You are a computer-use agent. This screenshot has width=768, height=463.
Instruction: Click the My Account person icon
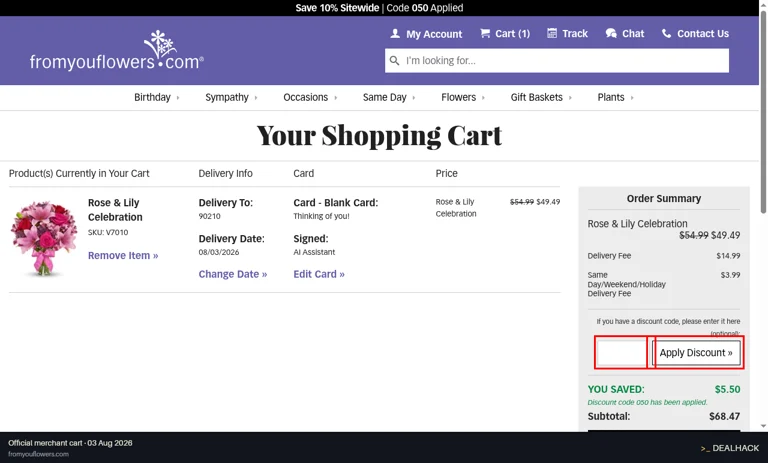[395, 33]
